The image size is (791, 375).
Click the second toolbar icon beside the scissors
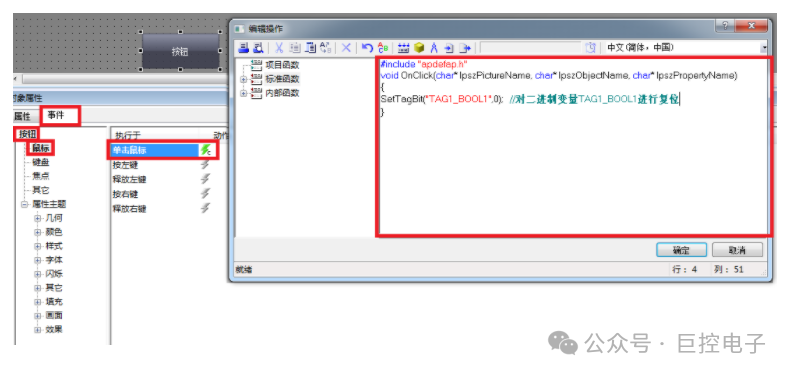pyautogui.click(x=259, y=48)
